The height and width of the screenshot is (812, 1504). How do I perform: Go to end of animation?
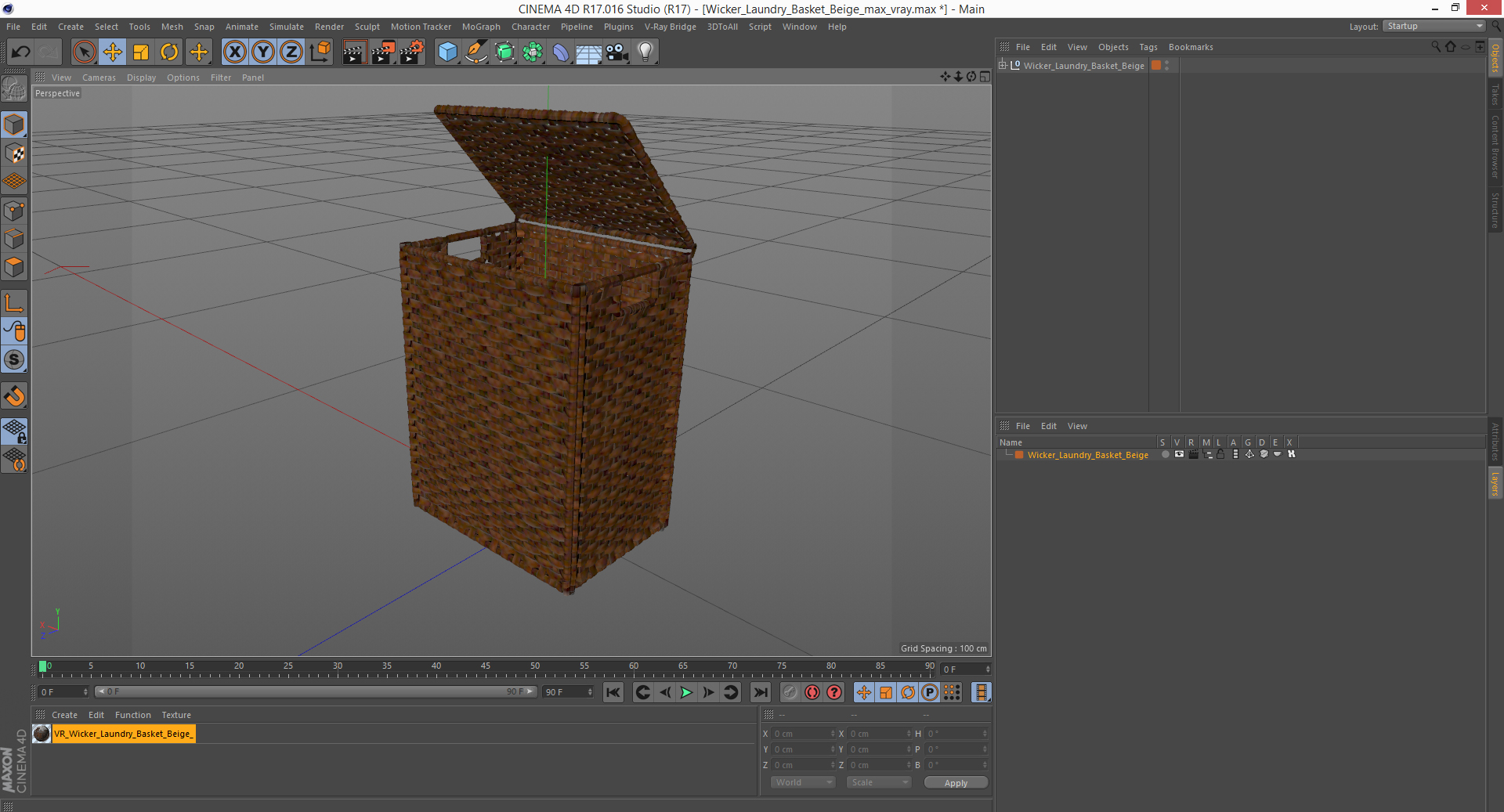point(760,692)
